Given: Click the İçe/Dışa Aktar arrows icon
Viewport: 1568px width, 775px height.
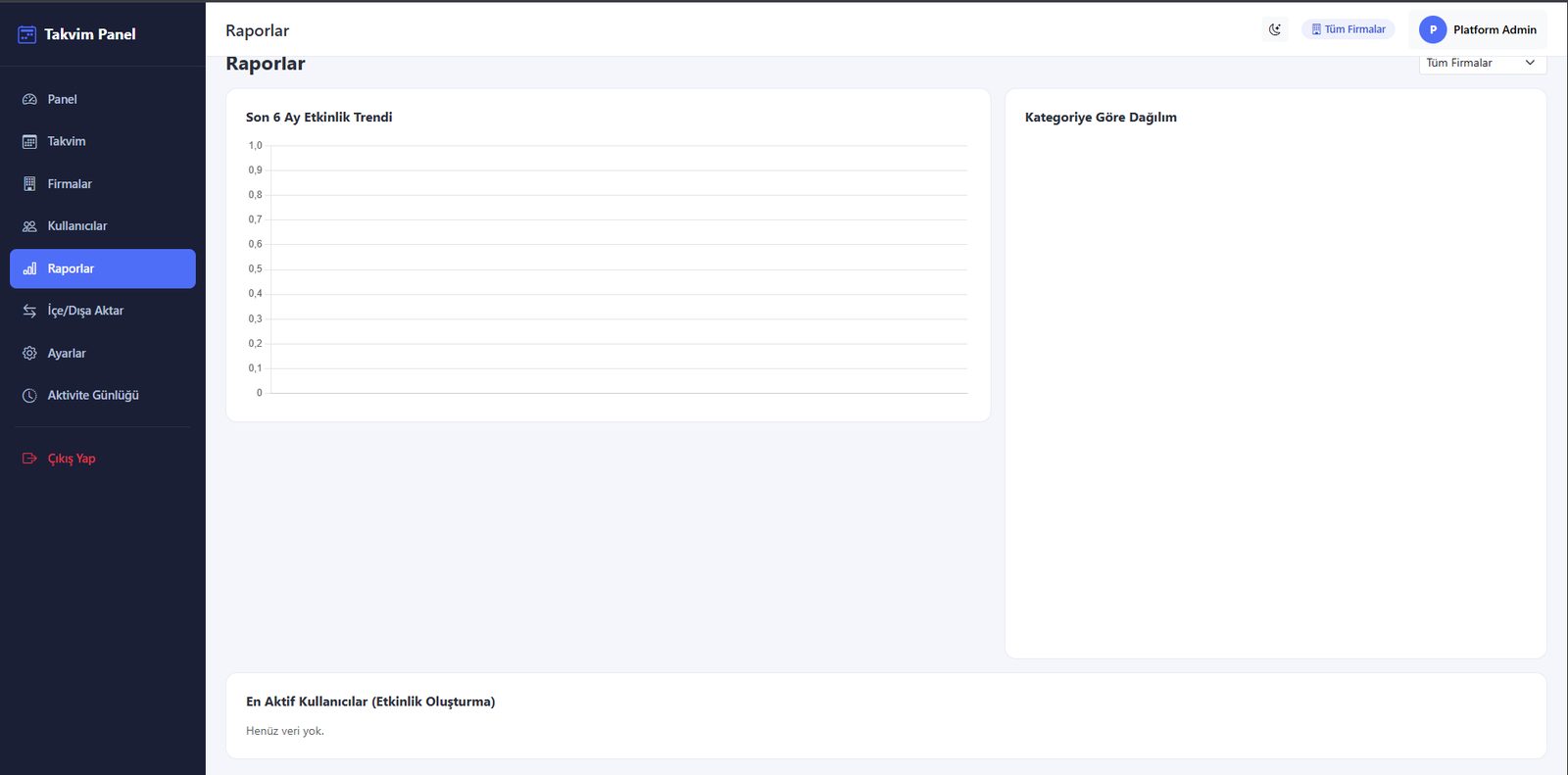Looking at the screenshot, I should click(x=29, y=311).
